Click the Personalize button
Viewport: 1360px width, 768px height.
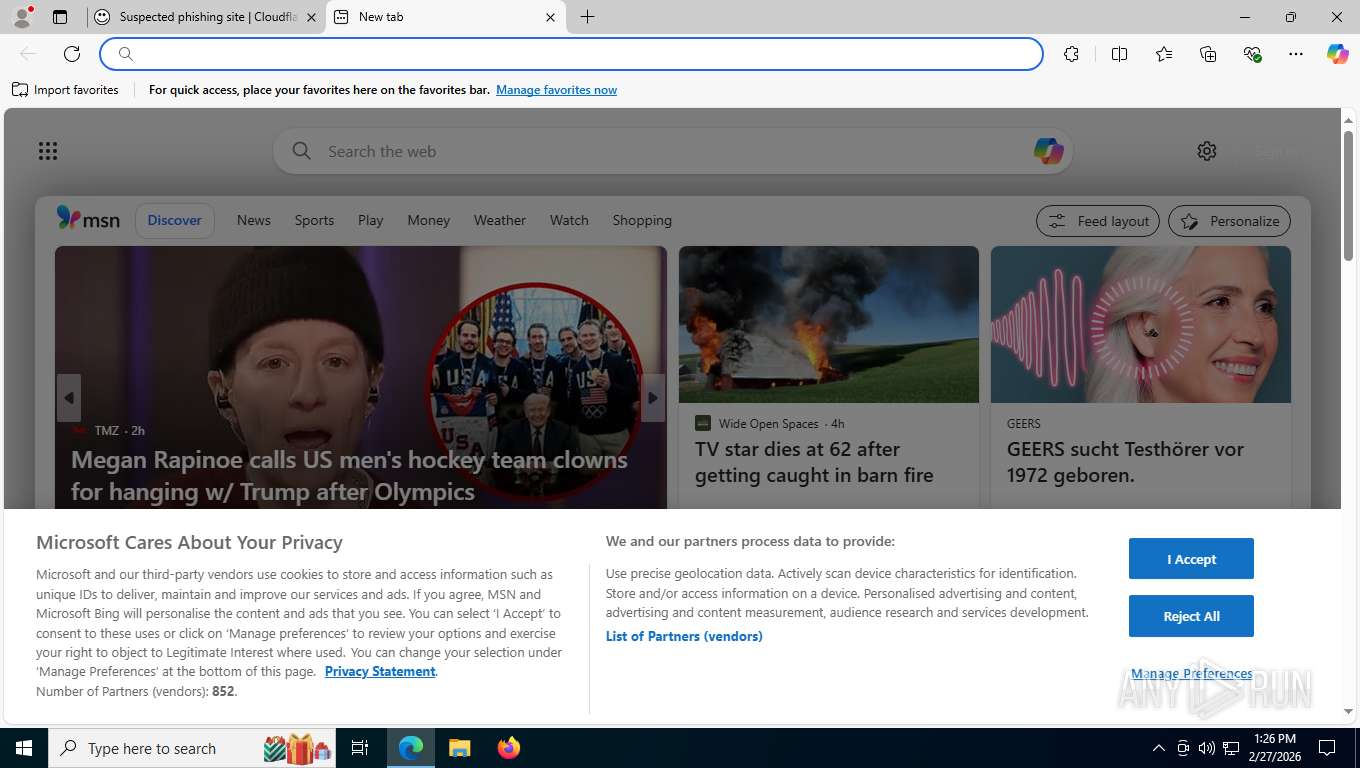pyautogui.click(x=1230, y=221)
